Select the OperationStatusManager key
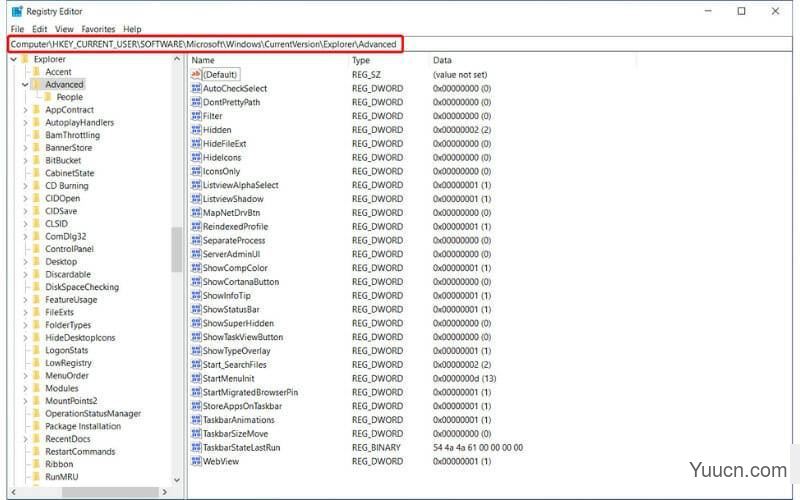800x500 pixels. pyautogui.click(x=93, y=413)
